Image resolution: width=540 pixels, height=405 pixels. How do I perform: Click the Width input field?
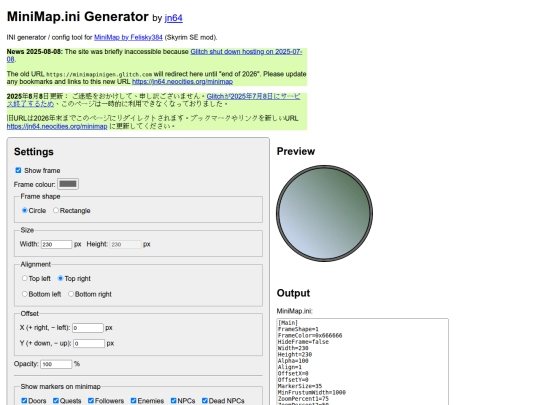(56, 245)
